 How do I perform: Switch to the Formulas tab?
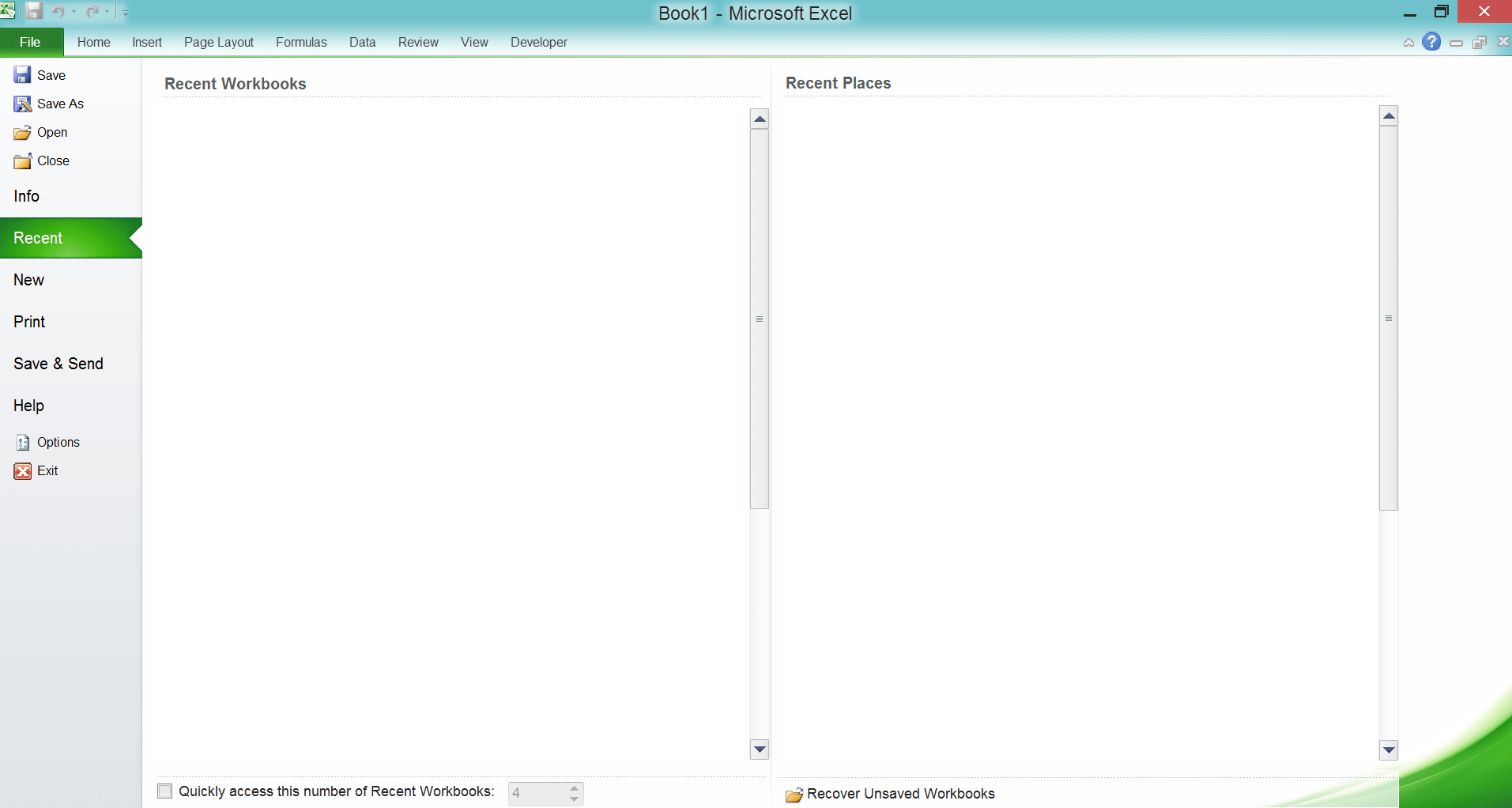click(301, 42)
